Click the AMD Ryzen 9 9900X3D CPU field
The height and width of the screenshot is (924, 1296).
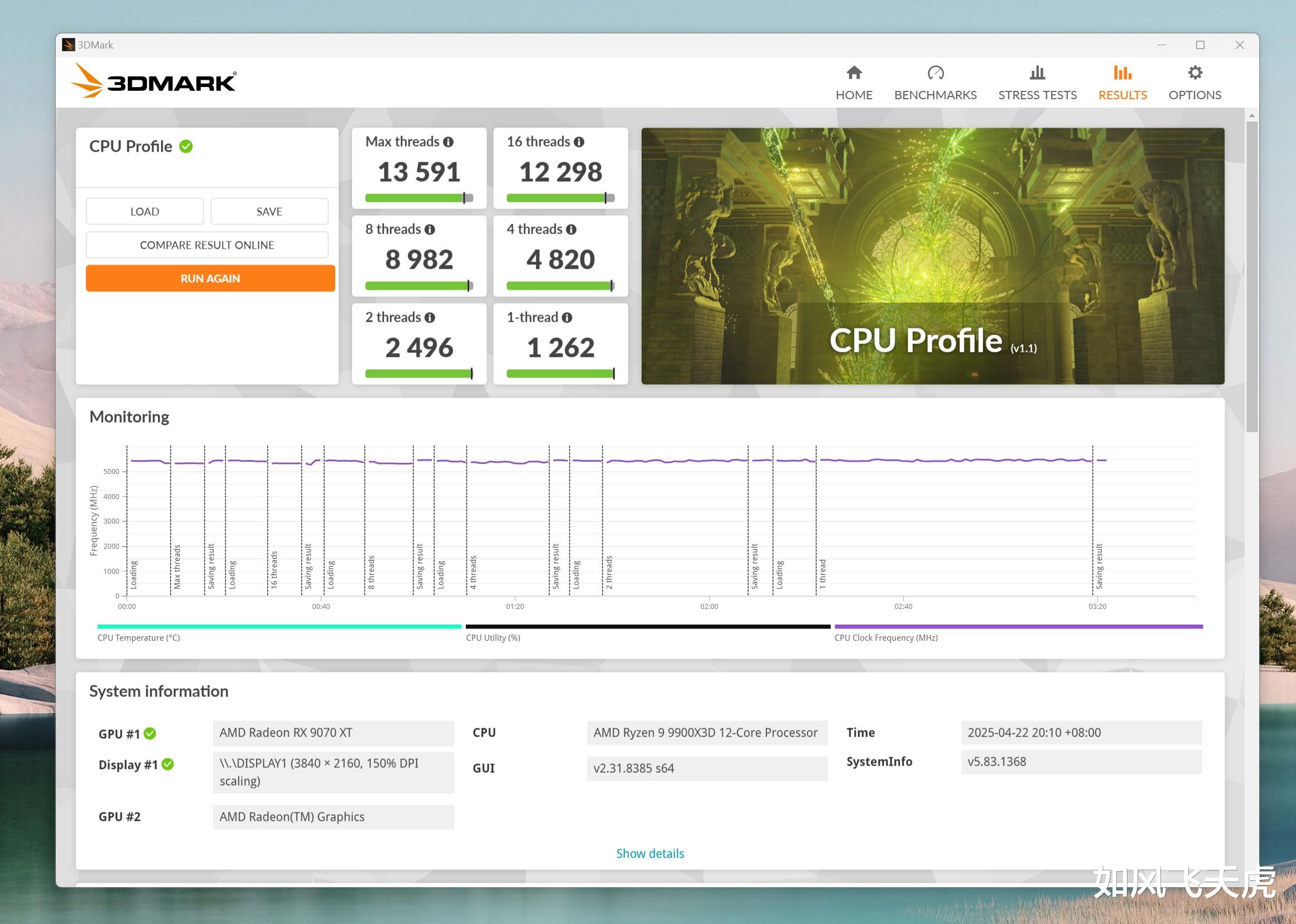point(707,733)
